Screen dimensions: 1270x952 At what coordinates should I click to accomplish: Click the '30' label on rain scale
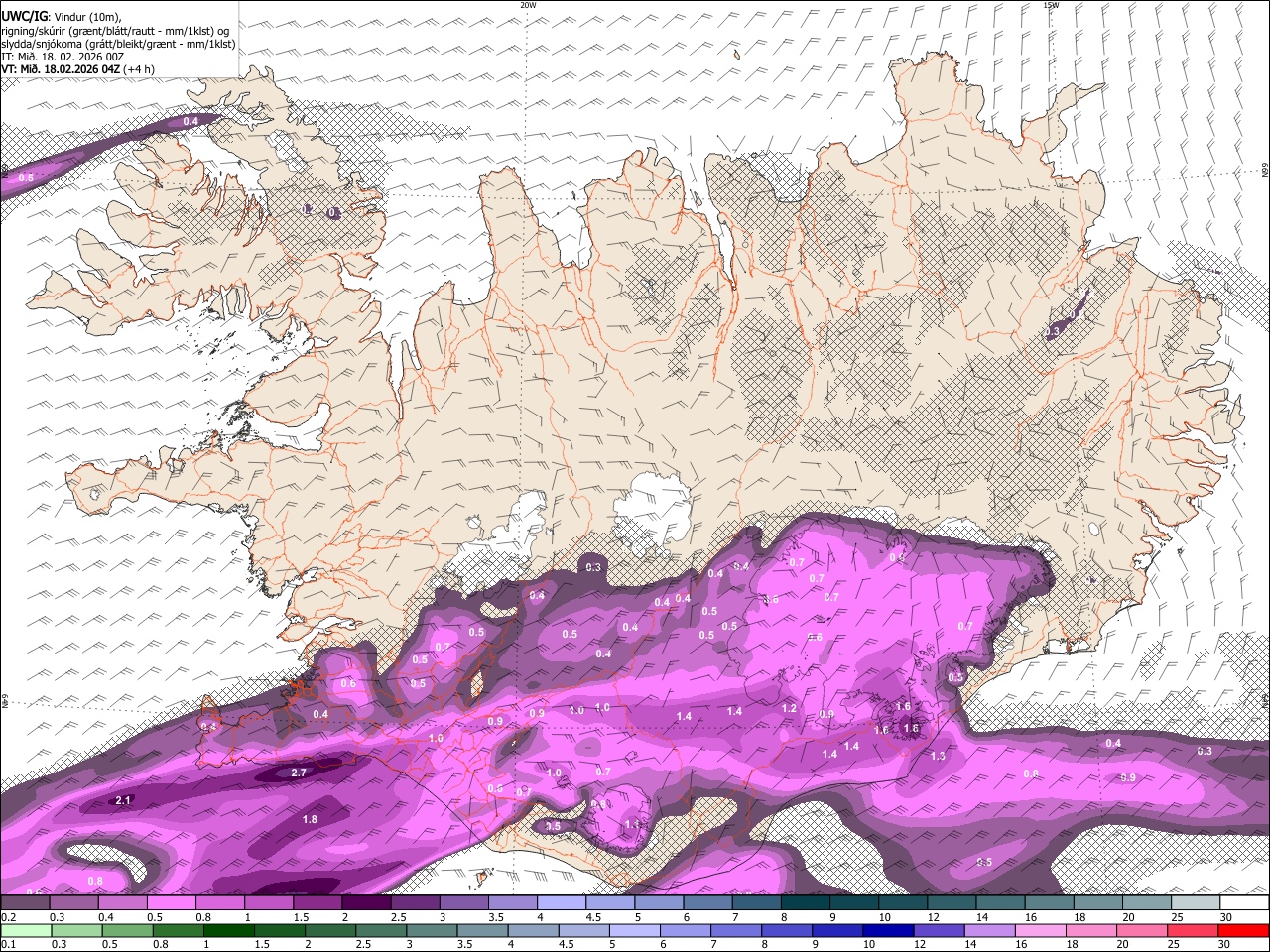[1225, 945]
